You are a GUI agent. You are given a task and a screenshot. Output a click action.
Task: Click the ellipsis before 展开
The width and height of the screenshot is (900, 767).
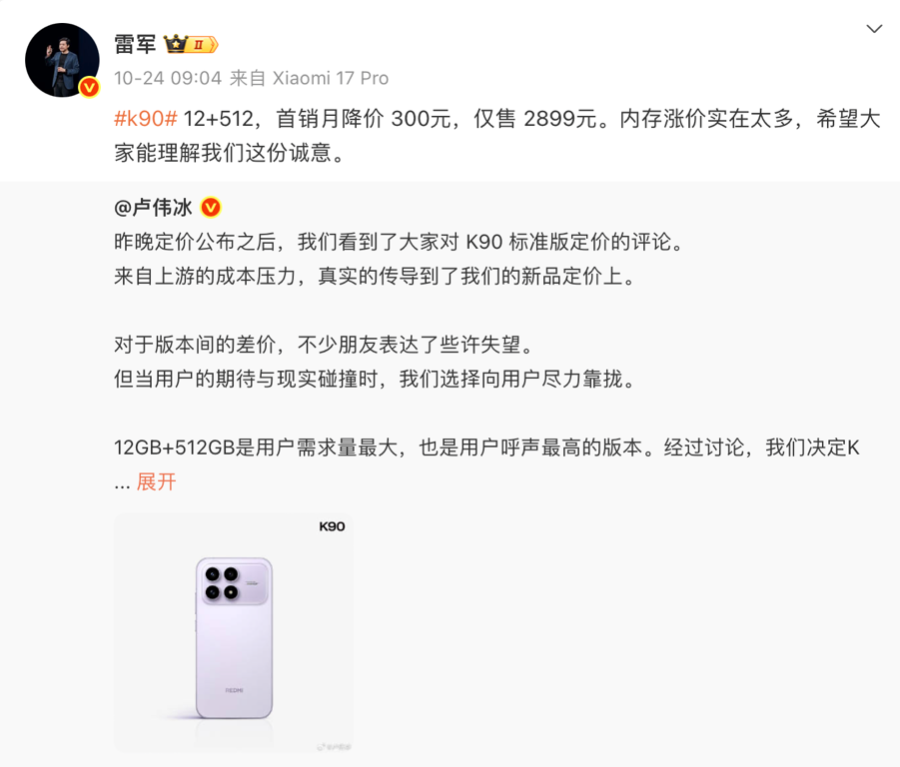[122, 483]
